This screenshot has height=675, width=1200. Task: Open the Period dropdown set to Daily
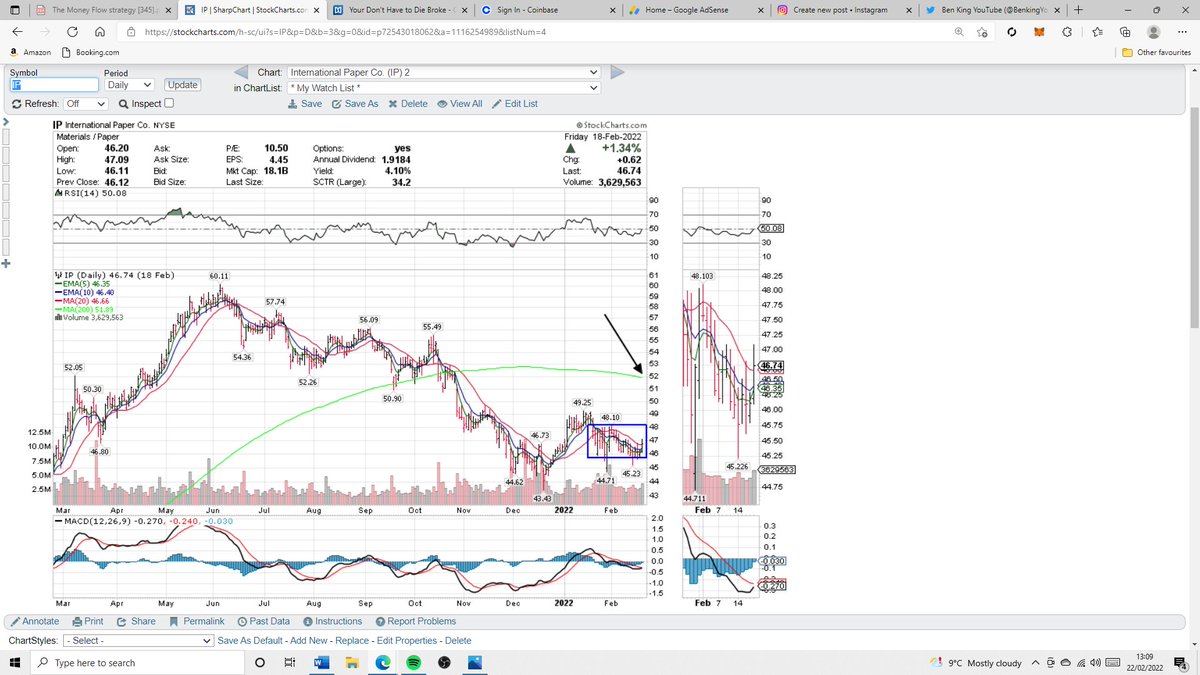pos(130,85)
